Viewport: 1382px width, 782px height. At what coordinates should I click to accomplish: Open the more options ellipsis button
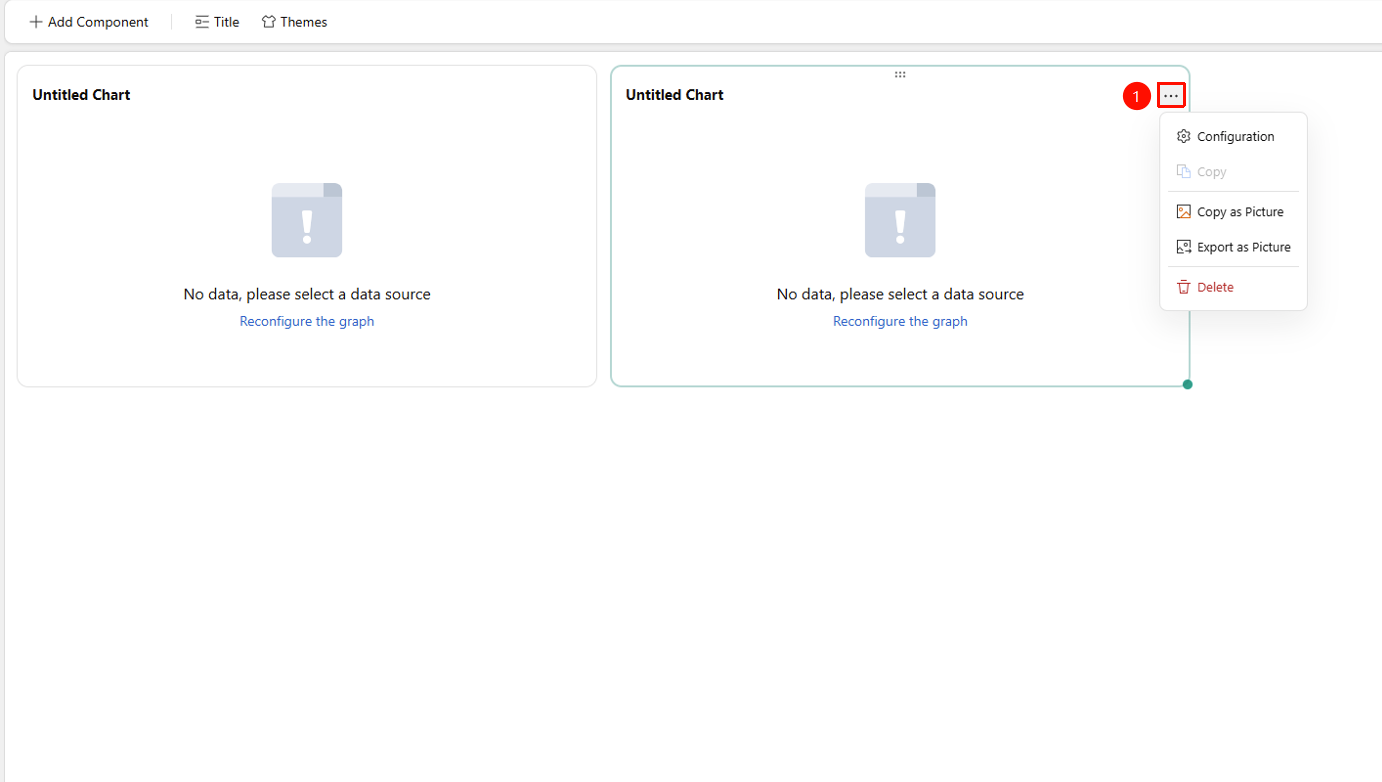(1171, 96)
